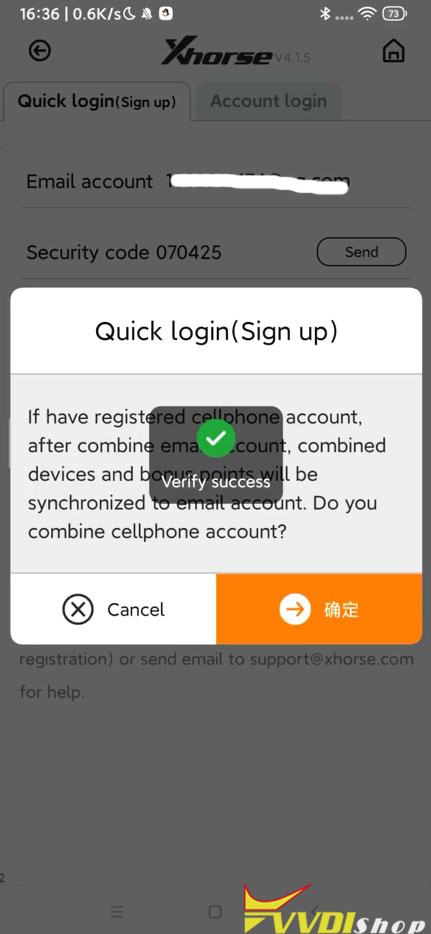Click the Send security code button
The height and width of the screenshot is (934, 431).
tap(361, 252)
